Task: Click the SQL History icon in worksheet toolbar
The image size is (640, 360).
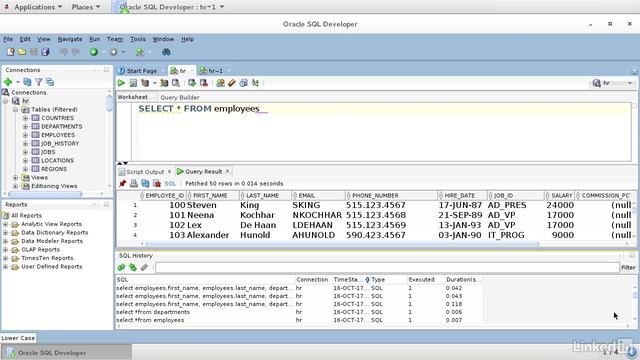Action: [243, 83]
